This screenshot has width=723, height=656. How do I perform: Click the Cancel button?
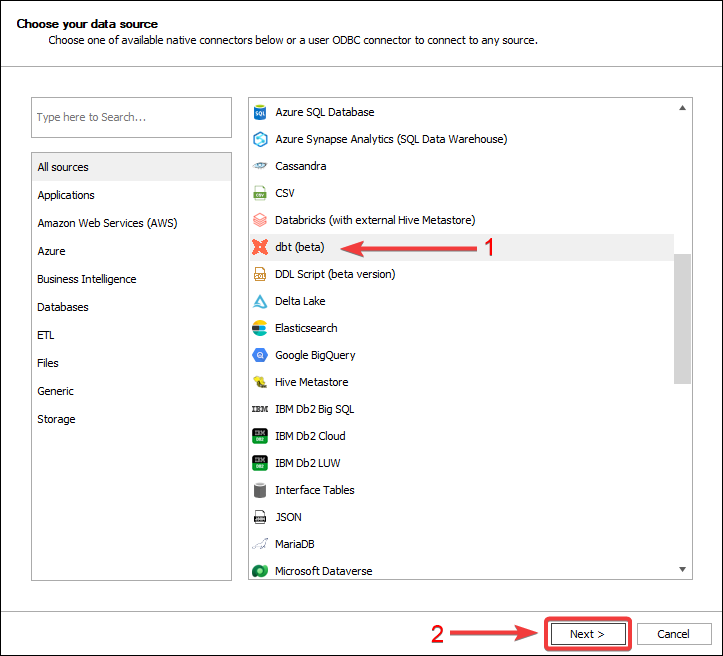click(673, 634)
